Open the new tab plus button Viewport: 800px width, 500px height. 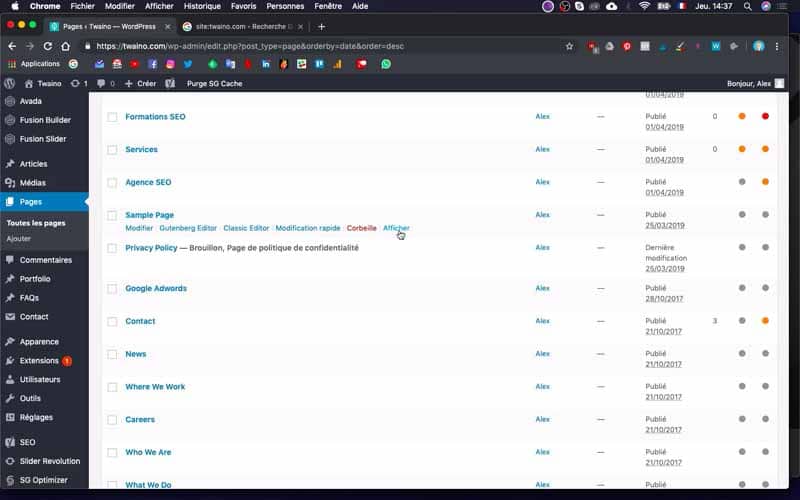pyautogui.click(x=321, y=27)
